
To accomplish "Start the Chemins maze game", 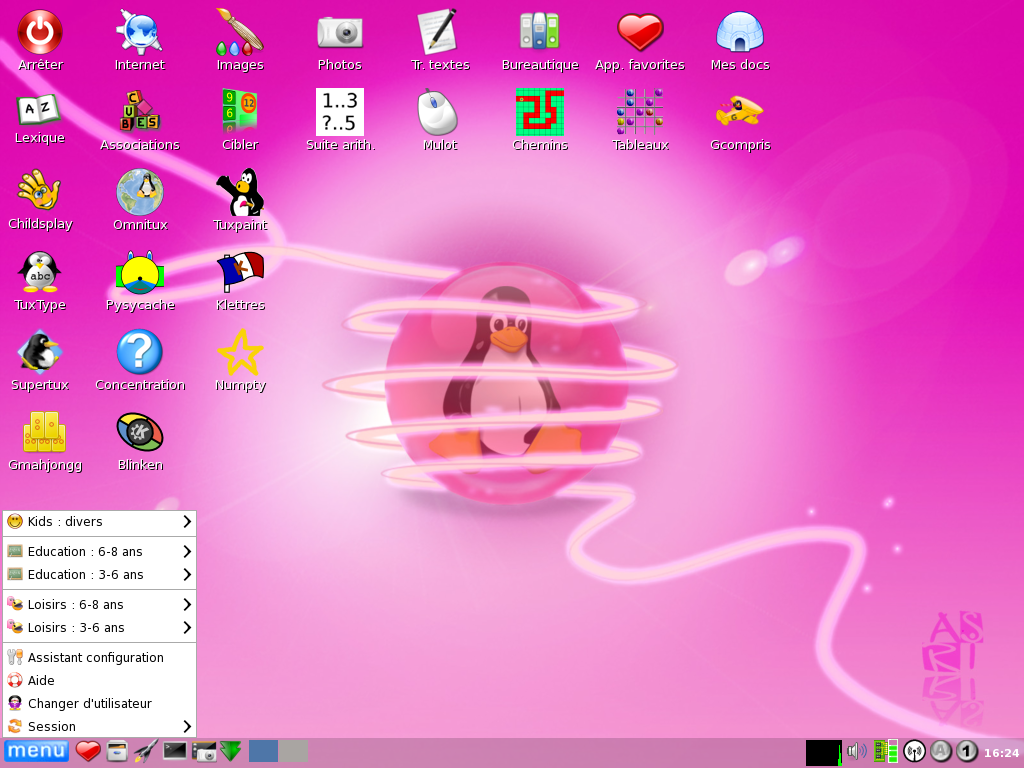I will click(x=539, y=112).
